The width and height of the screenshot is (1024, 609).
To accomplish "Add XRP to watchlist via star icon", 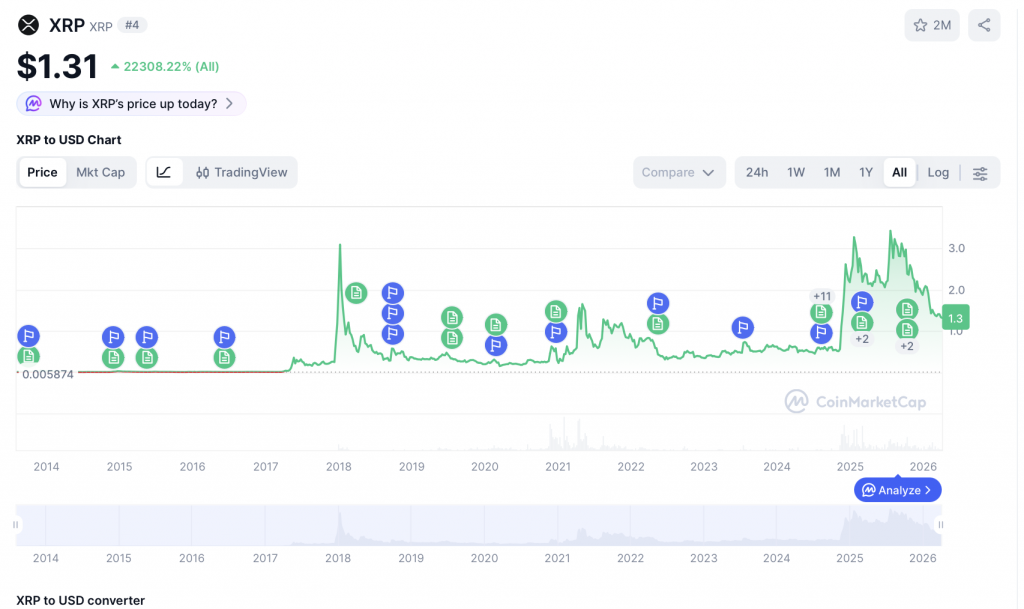I will click(920, 25).
